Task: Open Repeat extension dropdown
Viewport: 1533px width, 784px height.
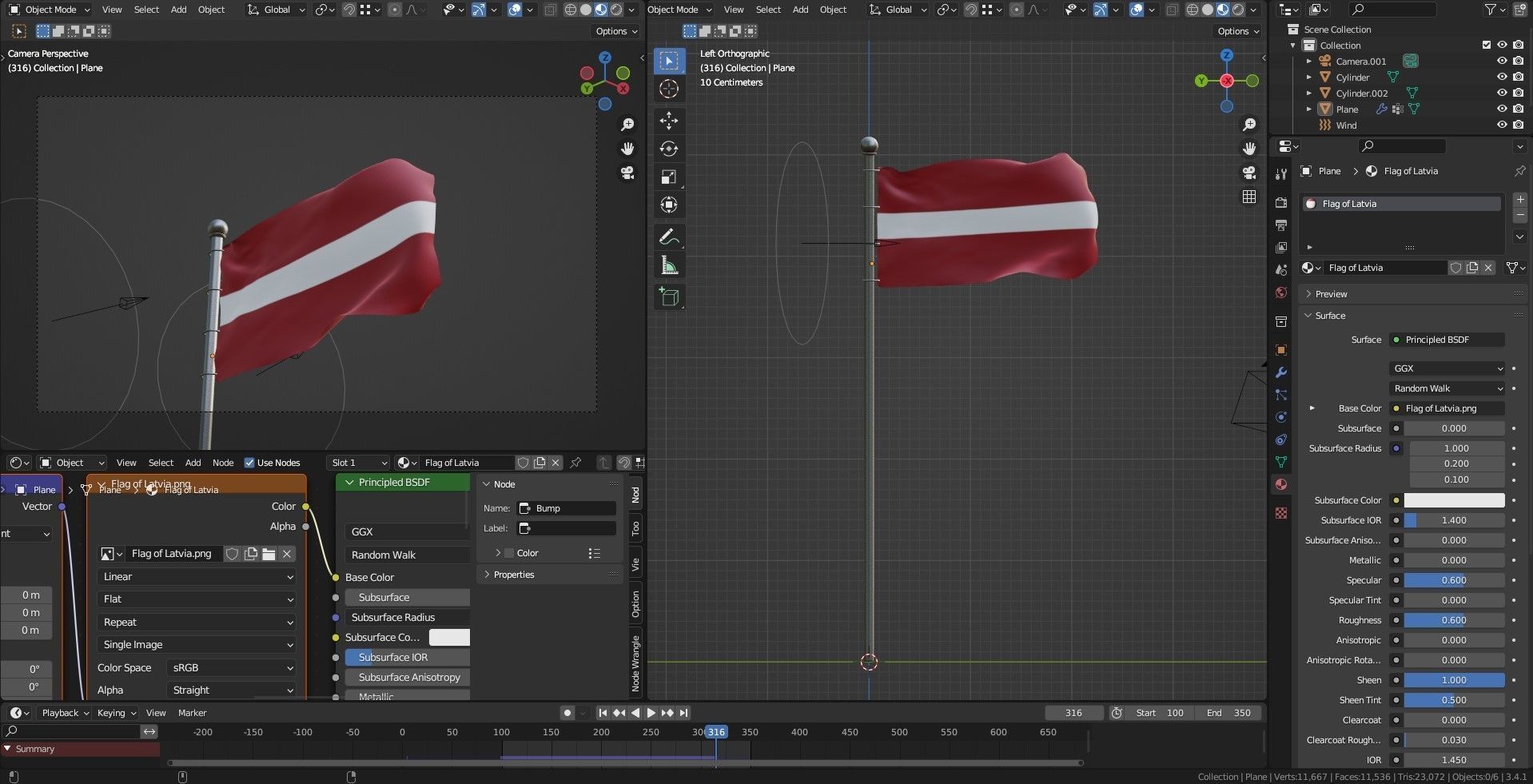Action: tap(197, 623)
